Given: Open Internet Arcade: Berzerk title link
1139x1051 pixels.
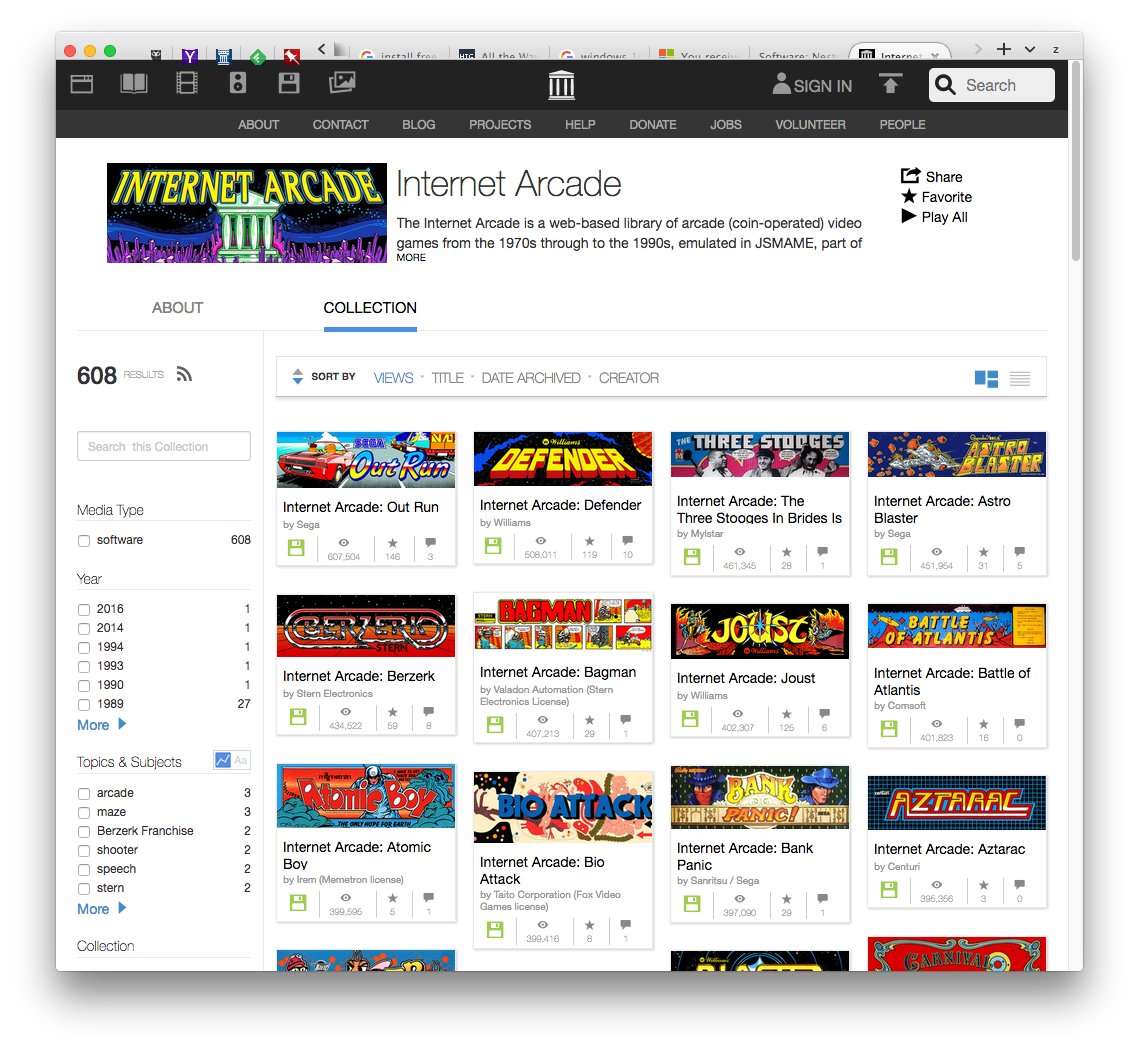Looking at the screenshot, I should pos(359,676).
